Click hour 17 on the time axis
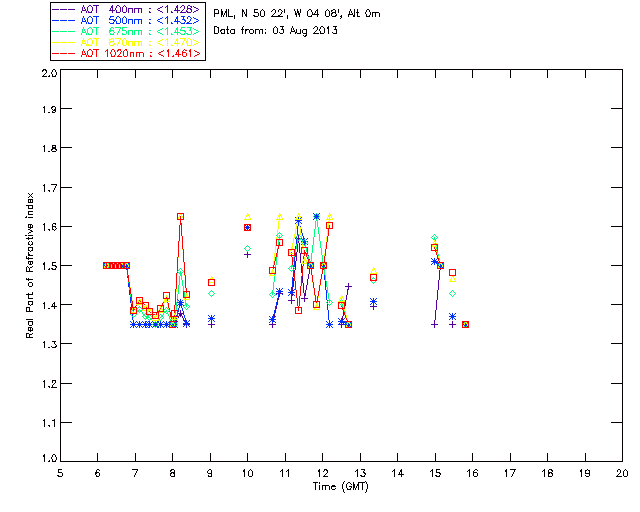This screenshot has height=512, width=640. [x=510, y=473]
